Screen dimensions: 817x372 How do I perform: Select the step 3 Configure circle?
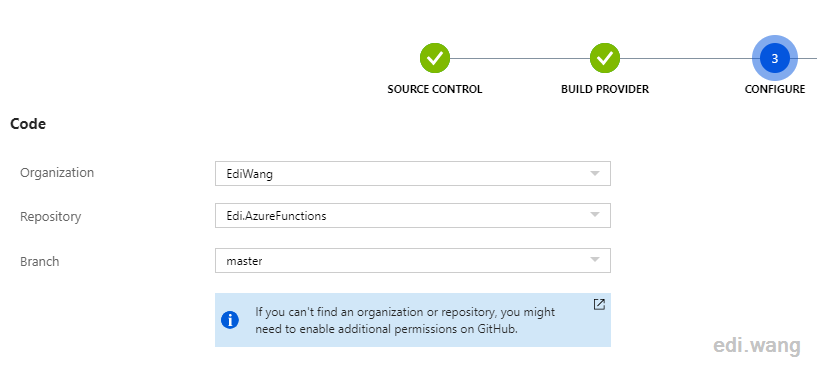click(775, 58)
